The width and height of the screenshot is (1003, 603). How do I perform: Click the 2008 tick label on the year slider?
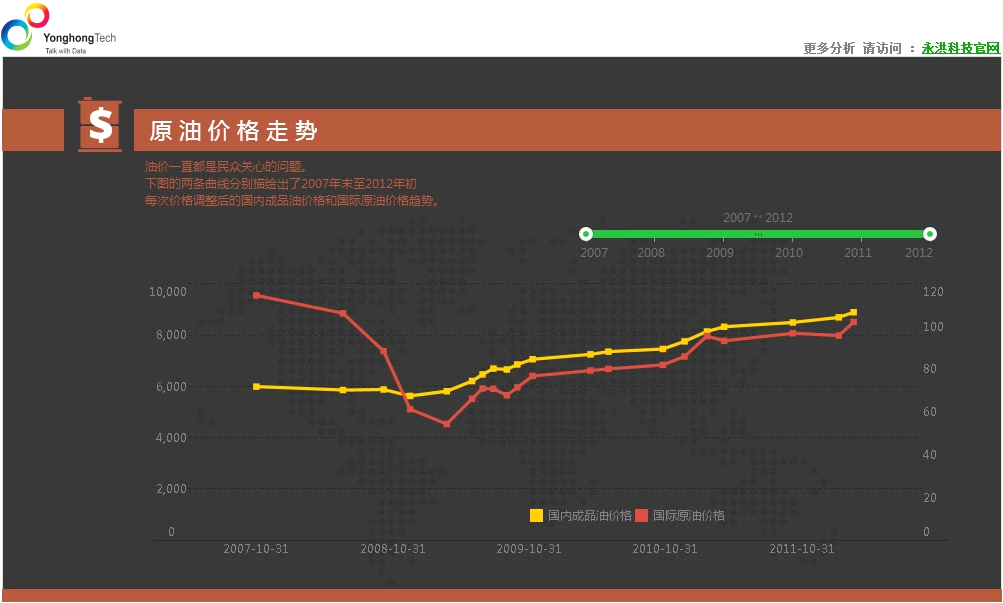coord(651,253)
